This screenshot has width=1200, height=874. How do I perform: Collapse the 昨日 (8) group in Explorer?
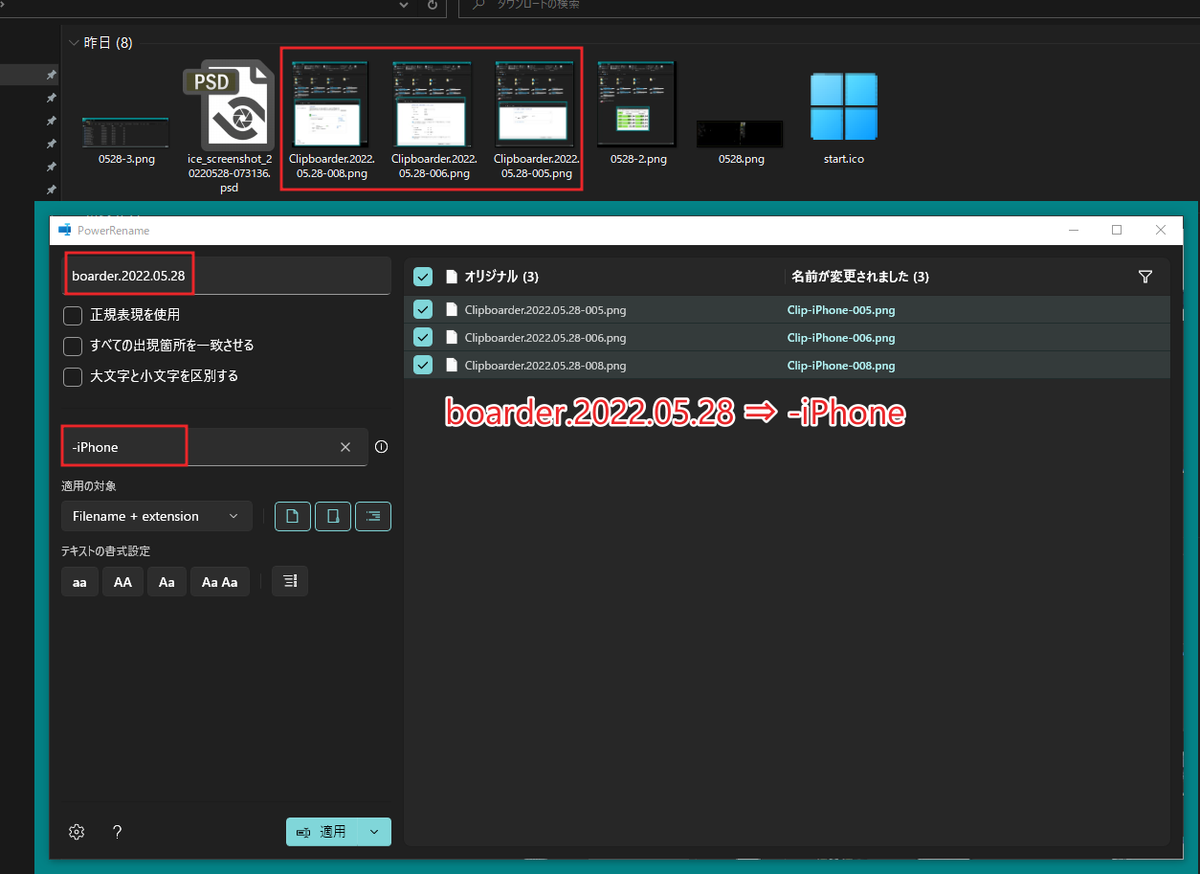[x=73, y=43]
